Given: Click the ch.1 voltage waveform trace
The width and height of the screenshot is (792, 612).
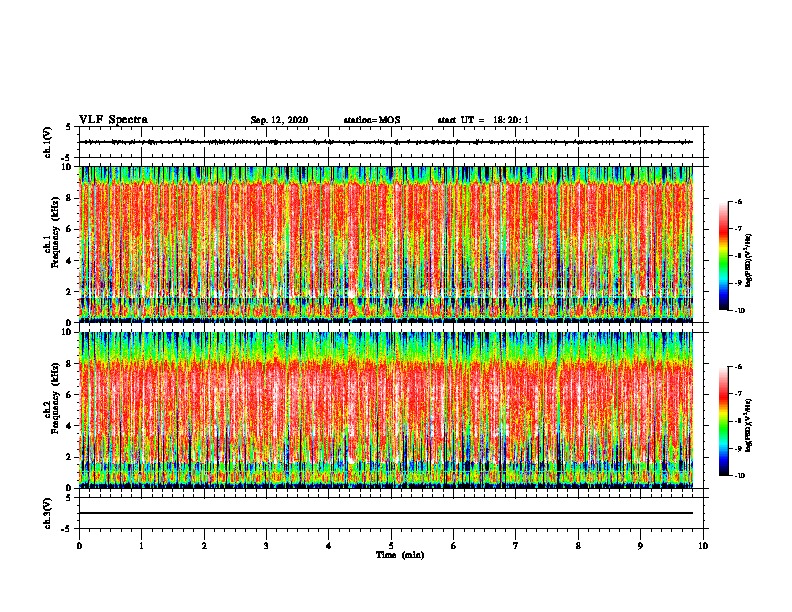Looking at the screenshot, I should [x=386, y=142].
